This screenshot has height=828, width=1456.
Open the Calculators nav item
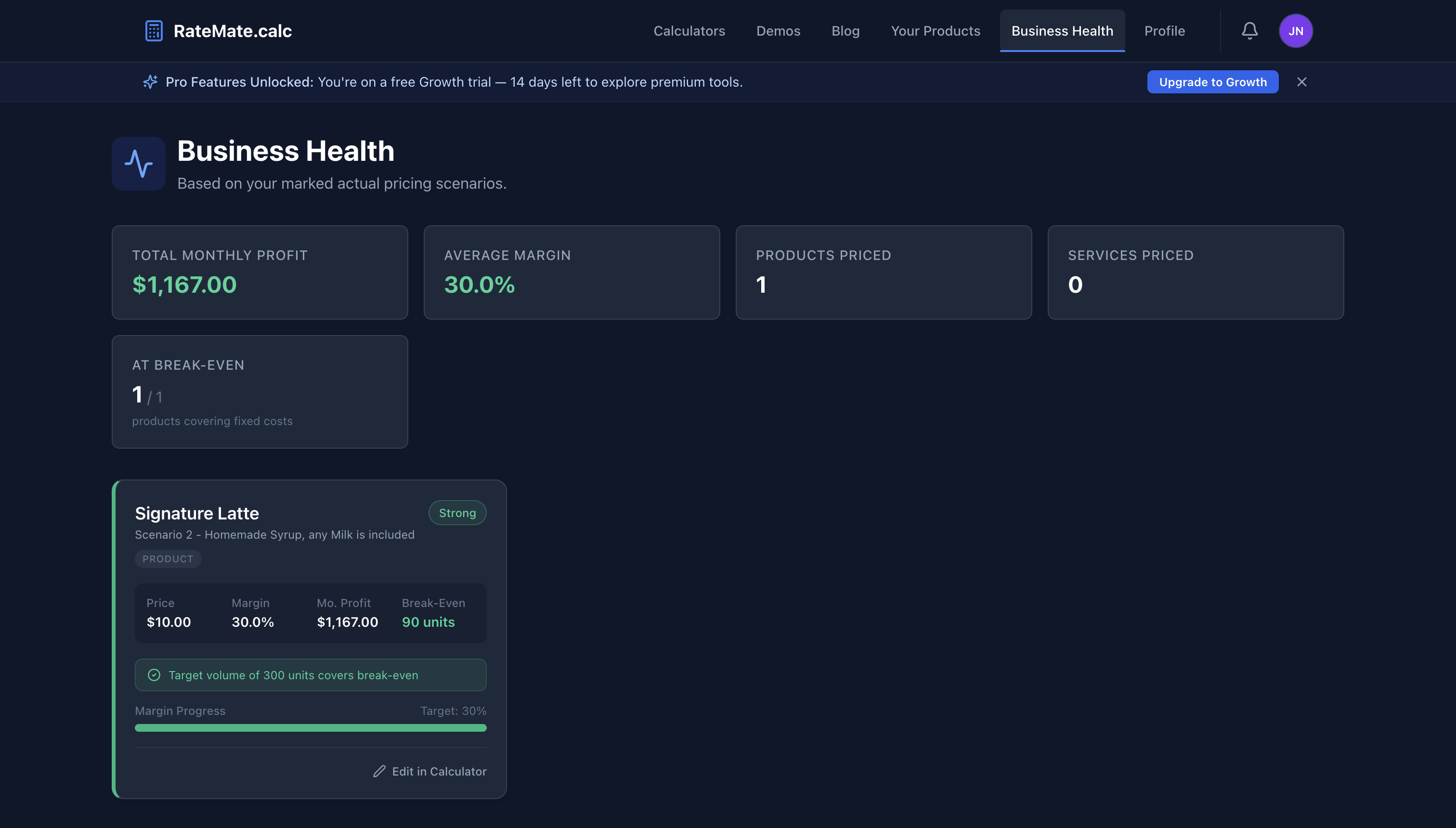point(689,31)
